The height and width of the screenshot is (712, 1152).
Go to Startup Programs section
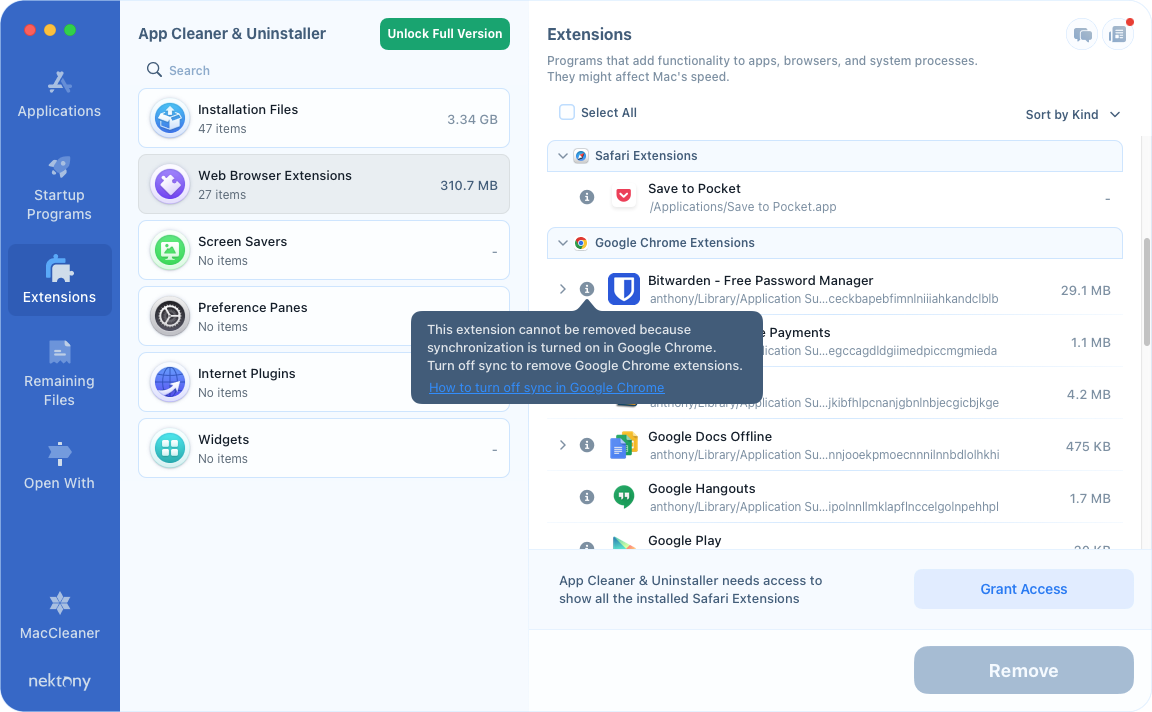60,188
